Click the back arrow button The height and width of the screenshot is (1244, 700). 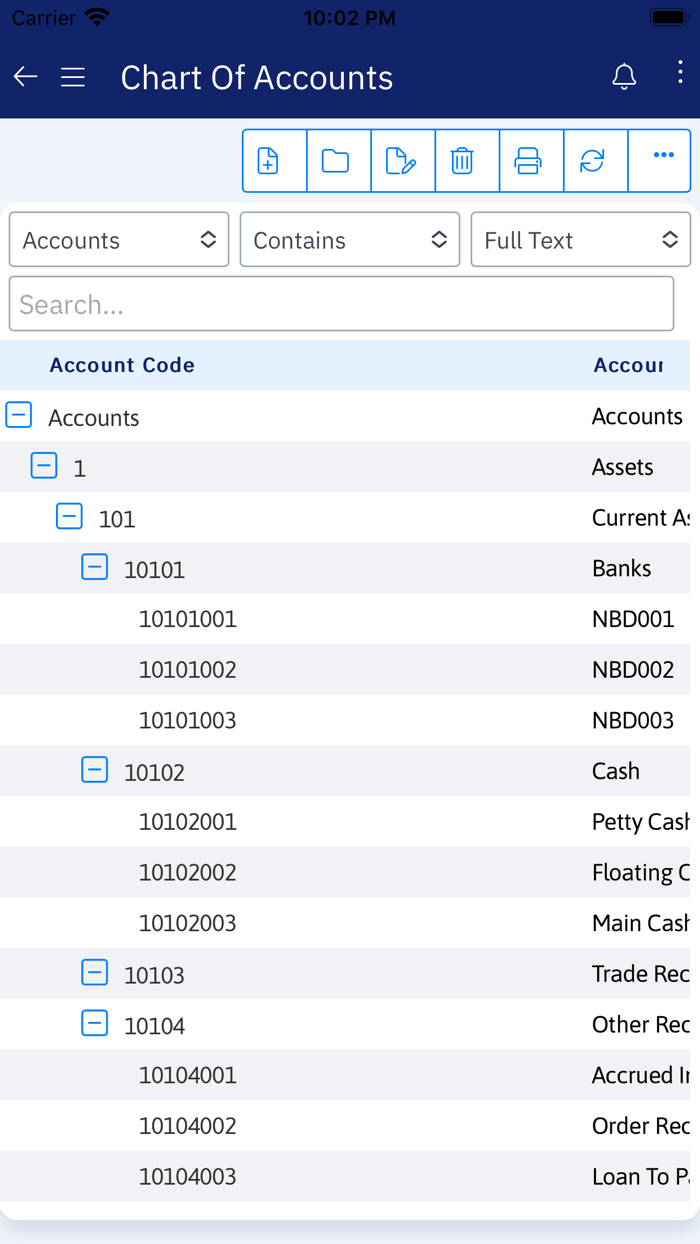tap(25, 77)
